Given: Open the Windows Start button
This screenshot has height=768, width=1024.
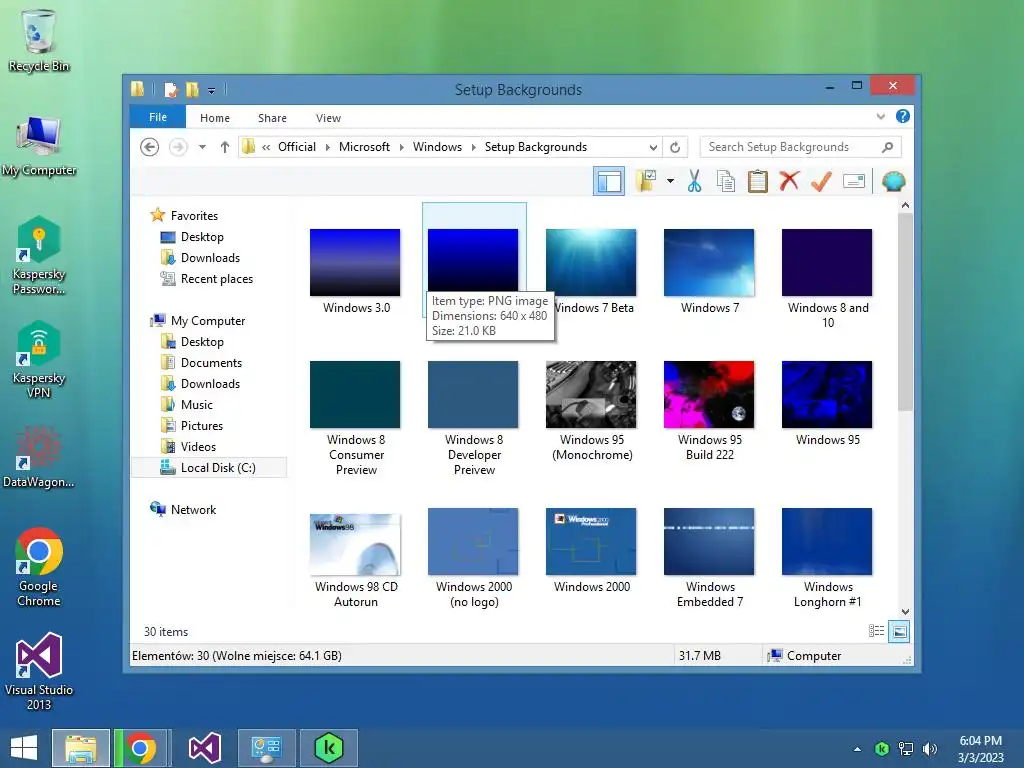Looking at the screenshot, I should 24,748.
